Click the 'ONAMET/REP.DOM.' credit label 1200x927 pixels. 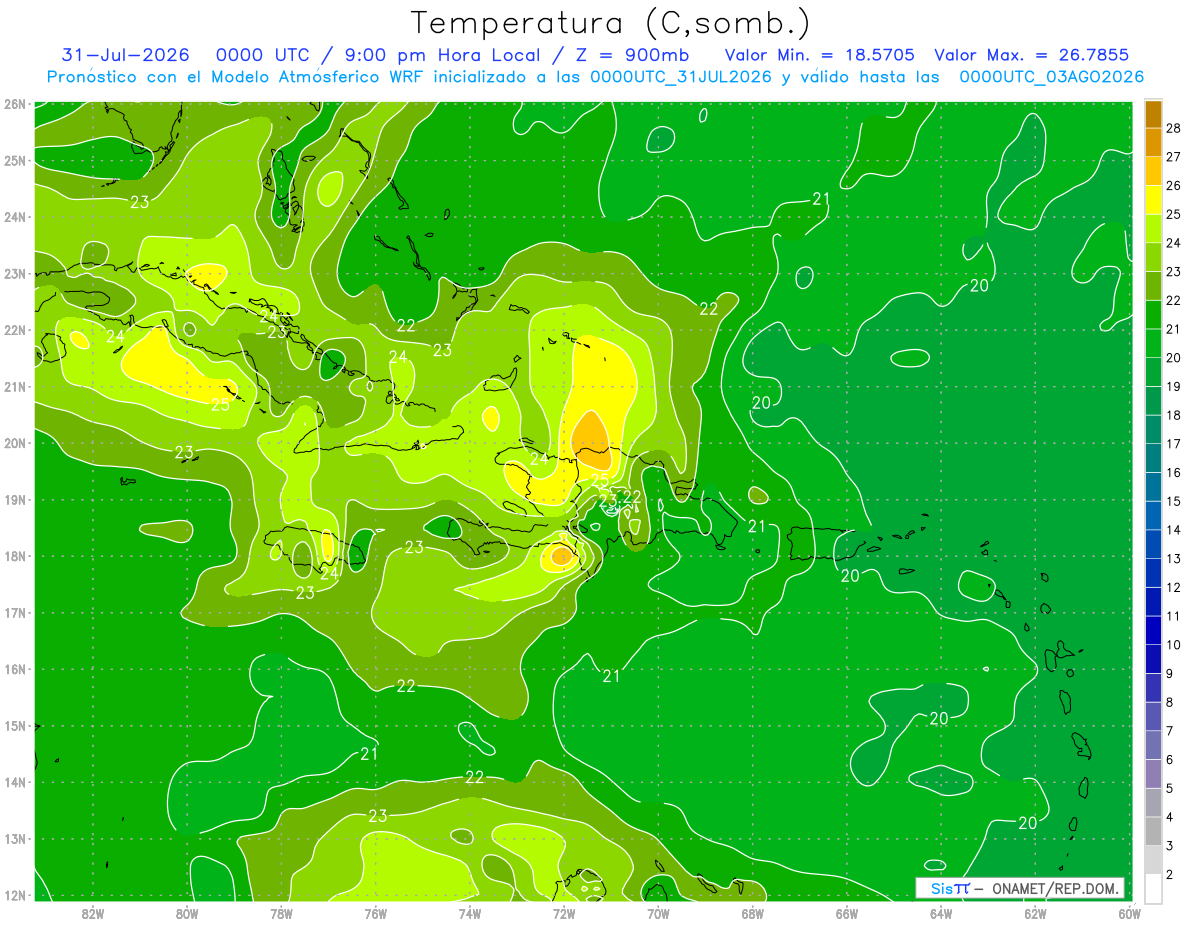pos(1054,888)
